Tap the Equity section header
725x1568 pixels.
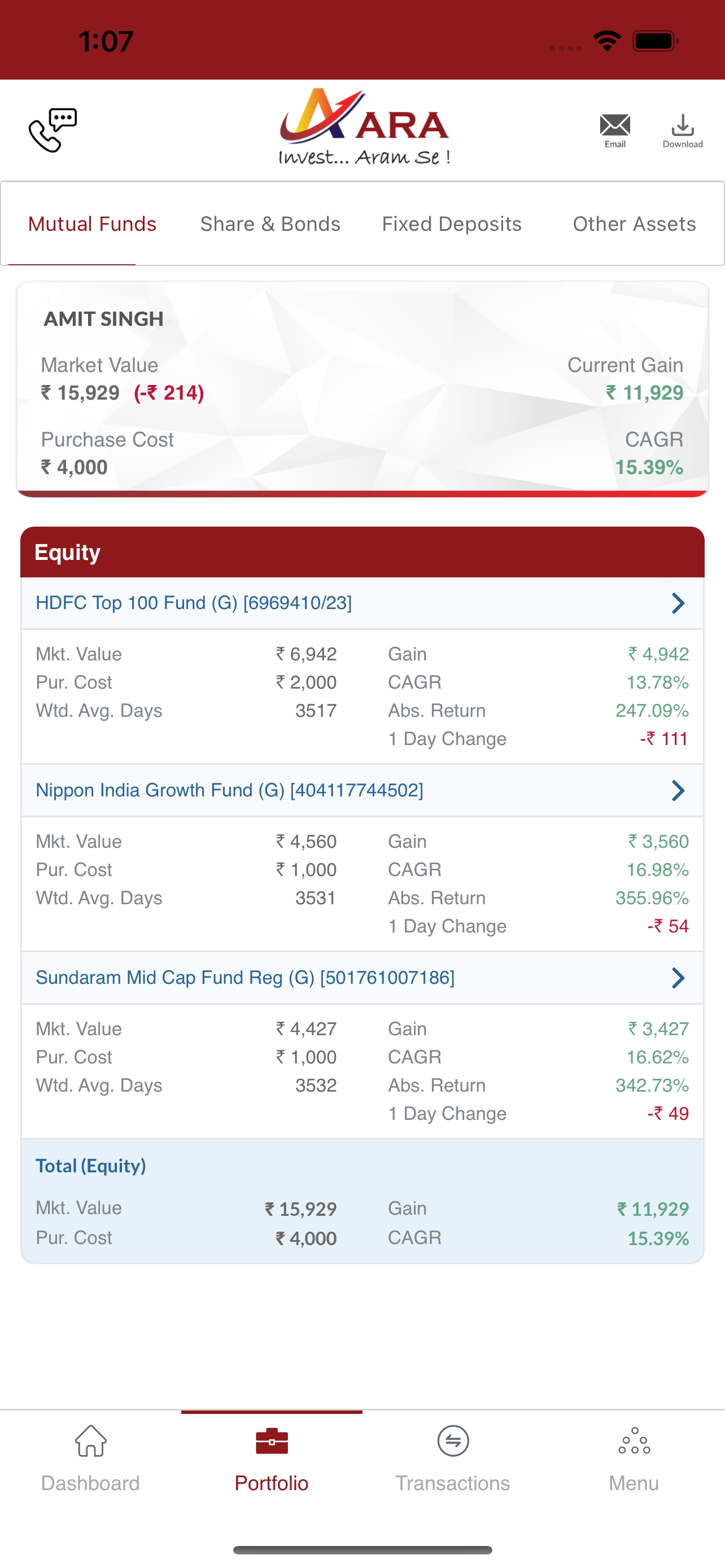tap(362, 552)
